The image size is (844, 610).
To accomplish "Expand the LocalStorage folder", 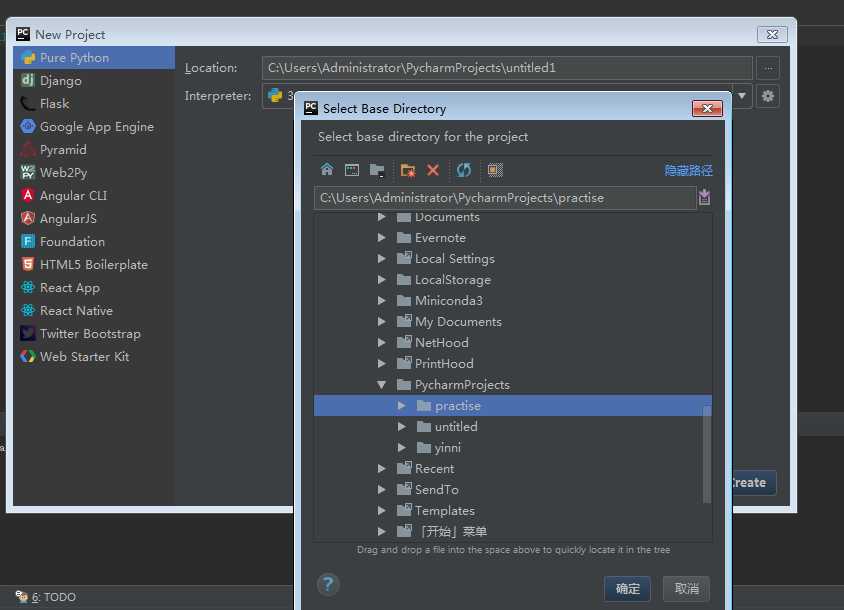I will 382,279.
